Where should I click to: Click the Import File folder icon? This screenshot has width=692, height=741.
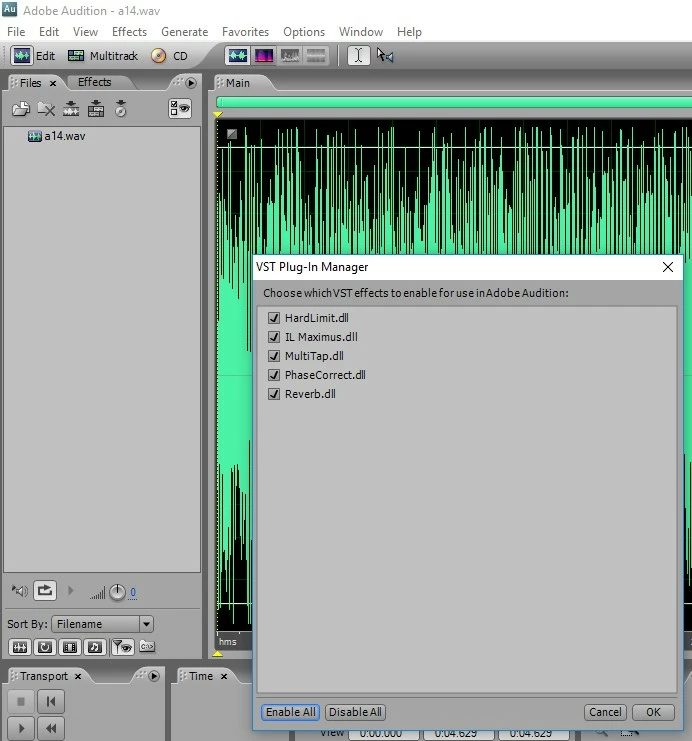point(21,109)
